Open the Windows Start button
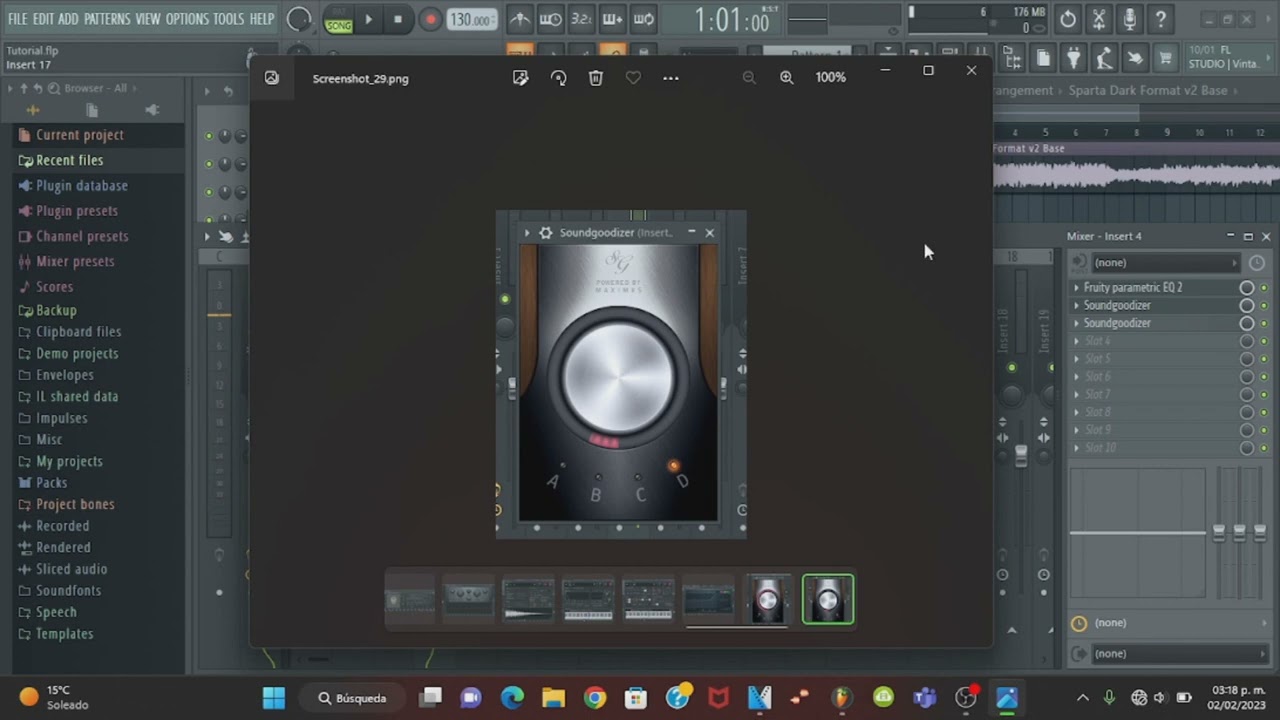 tap(274, 698)
